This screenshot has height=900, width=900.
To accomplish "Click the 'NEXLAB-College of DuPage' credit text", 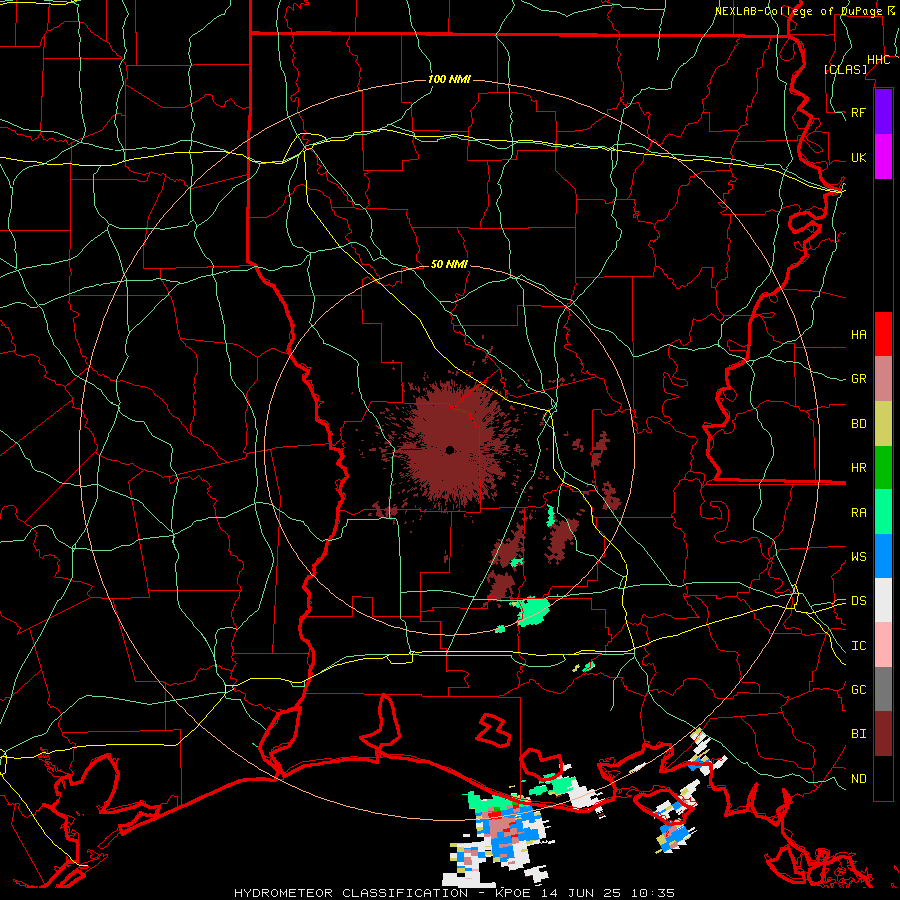I will [798, 11].
